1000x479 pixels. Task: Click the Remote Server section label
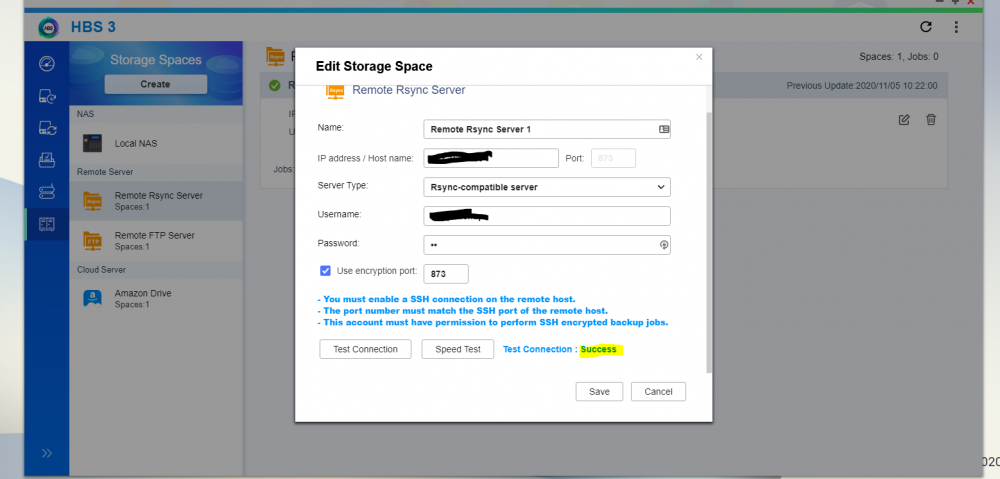(105, 172)
